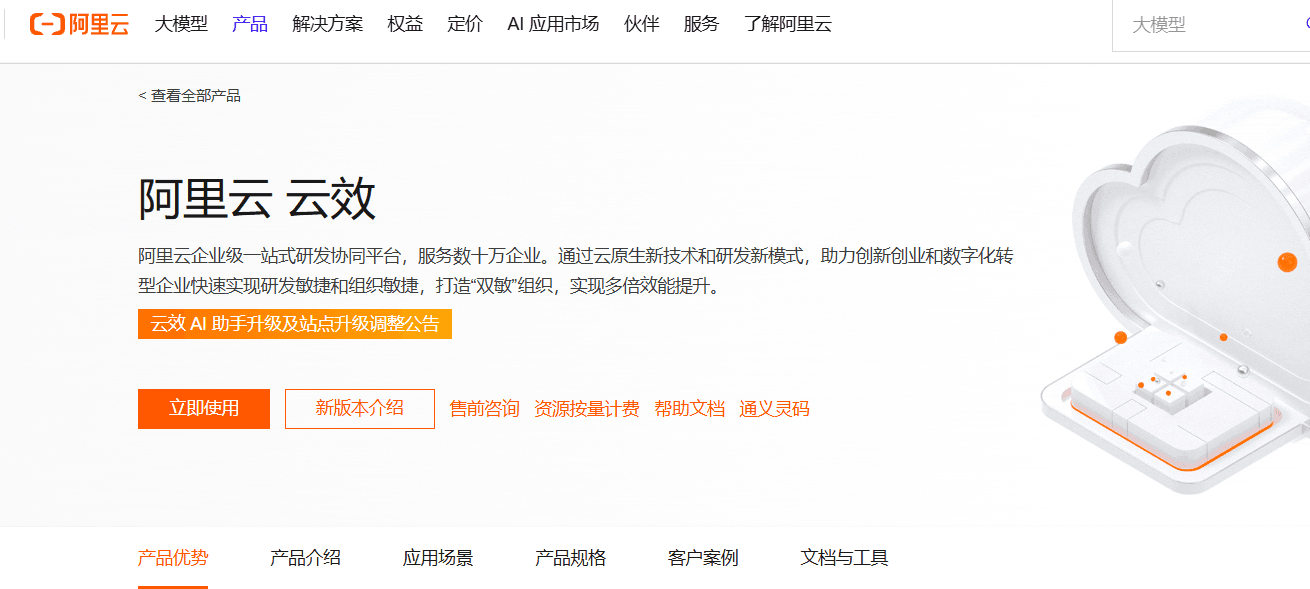Click the 新版本介绍 button
Viewport: 1310px width, 589px height.
click(x=360, y=408)
